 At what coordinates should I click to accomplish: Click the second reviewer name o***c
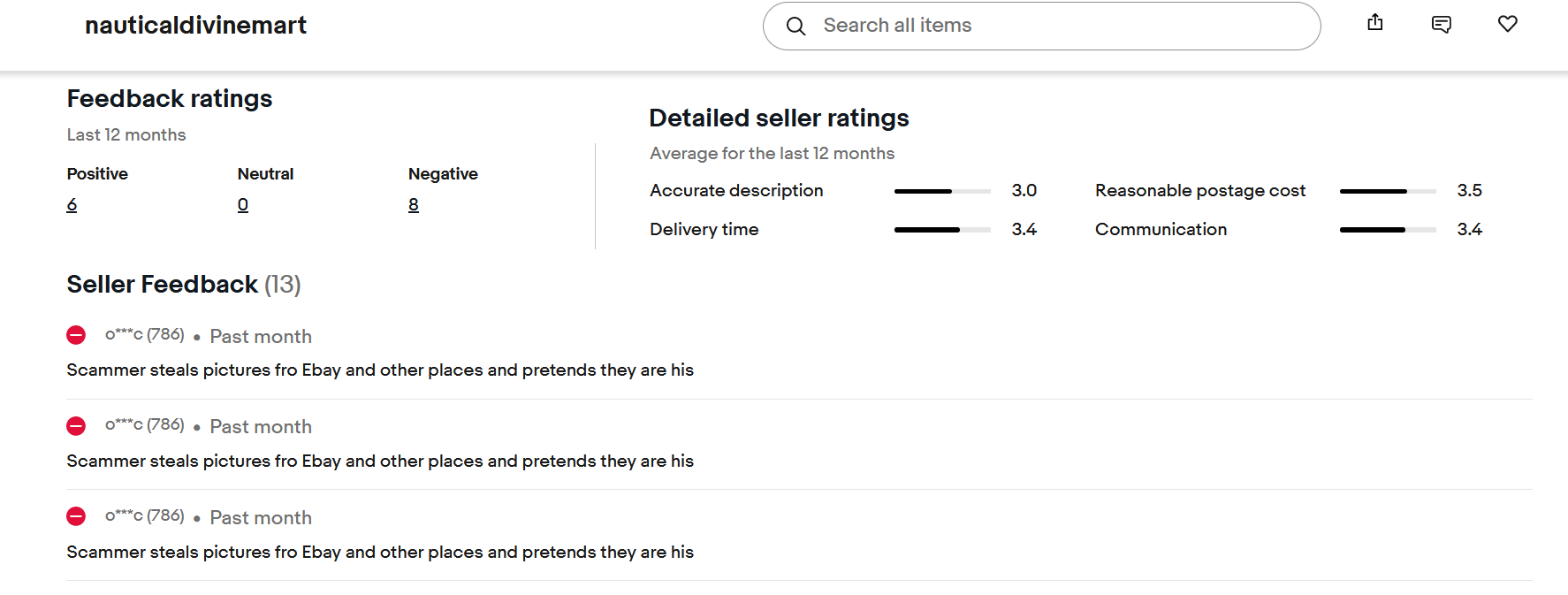coord(124,425)
